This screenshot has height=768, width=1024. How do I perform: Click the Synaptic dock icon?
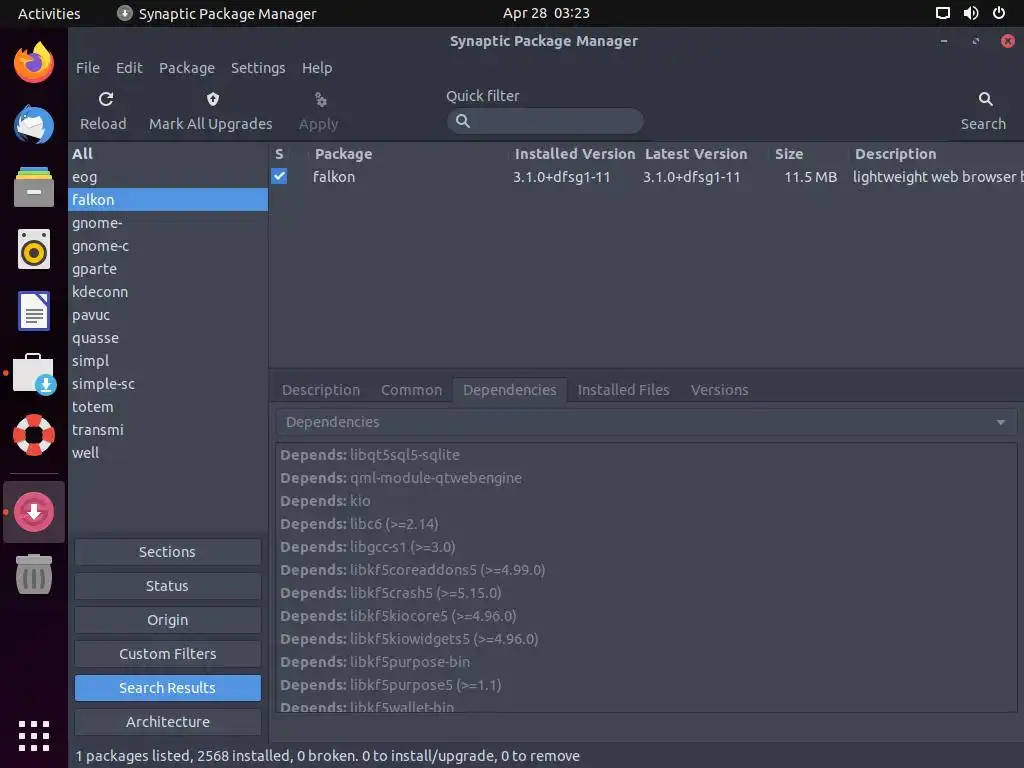pyautogui.click(x=34, y=512)
